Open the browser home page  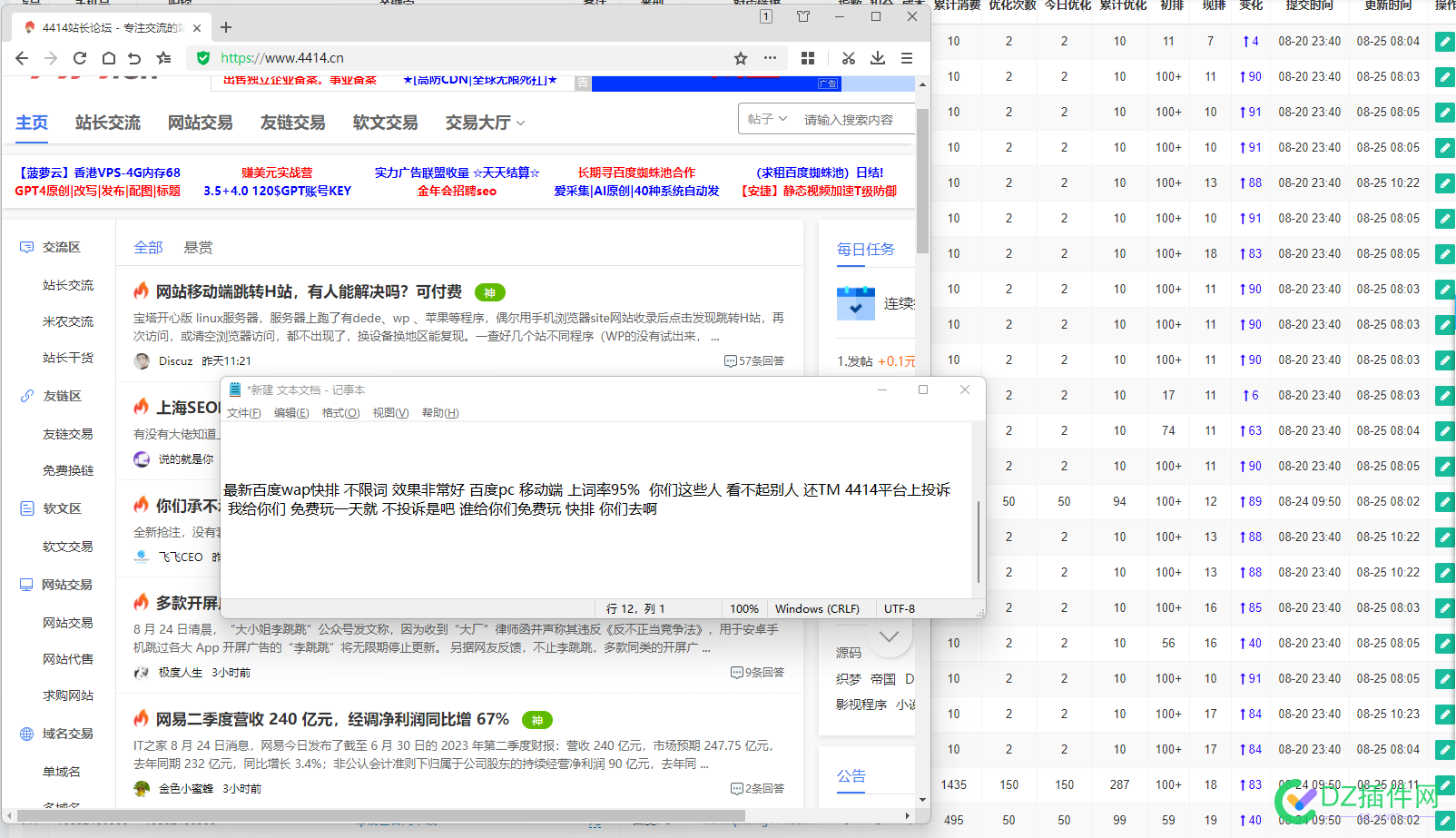click(108, 58)
